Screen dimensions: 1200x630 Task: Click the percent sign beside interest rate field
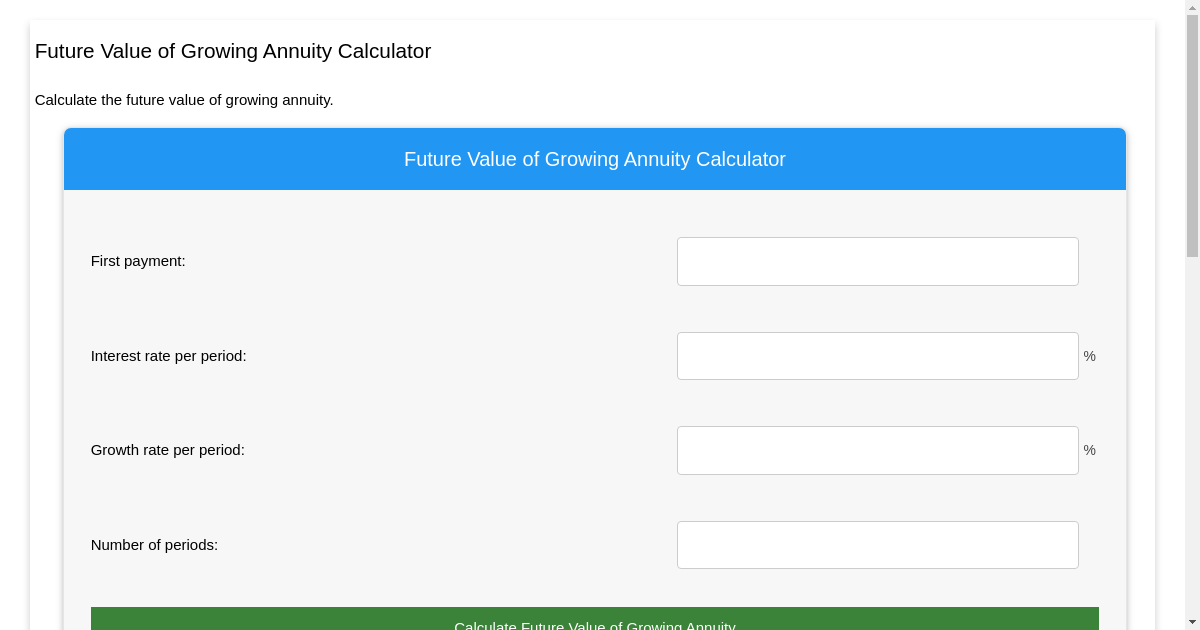tap(1089, 355)
